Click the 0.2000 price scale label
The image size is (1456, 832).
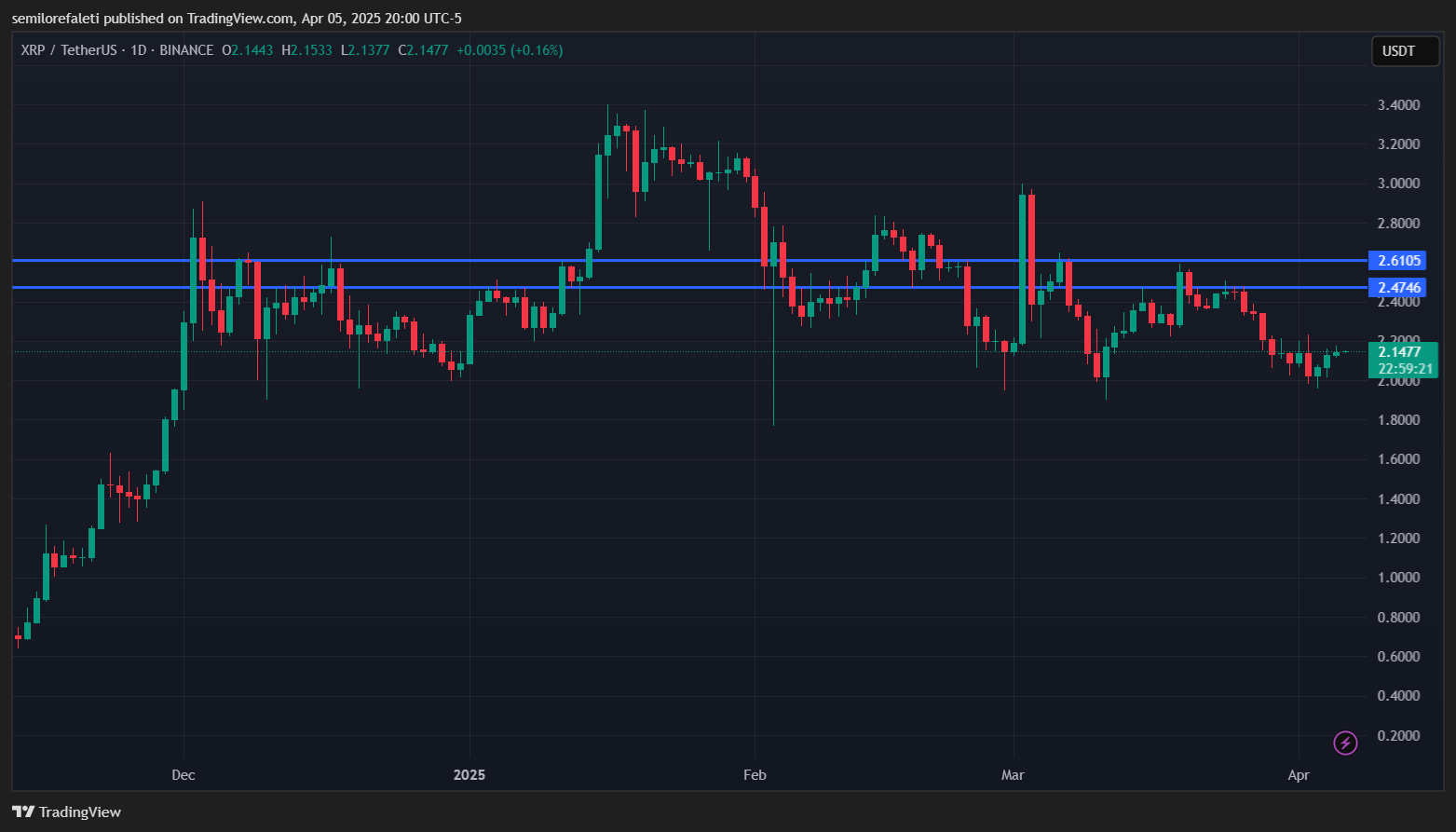1398,736
